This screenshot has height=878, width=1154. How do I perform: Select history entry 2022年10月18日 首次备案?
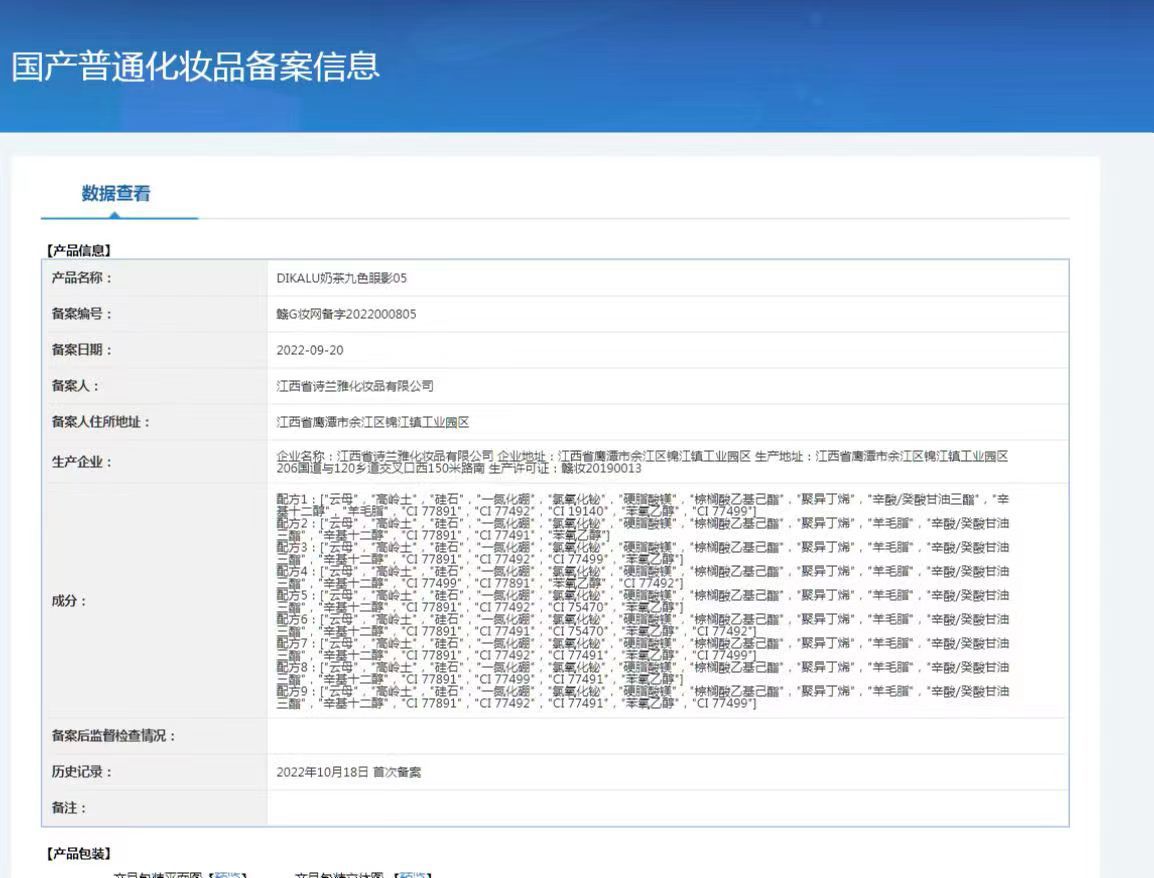point(349,772)
